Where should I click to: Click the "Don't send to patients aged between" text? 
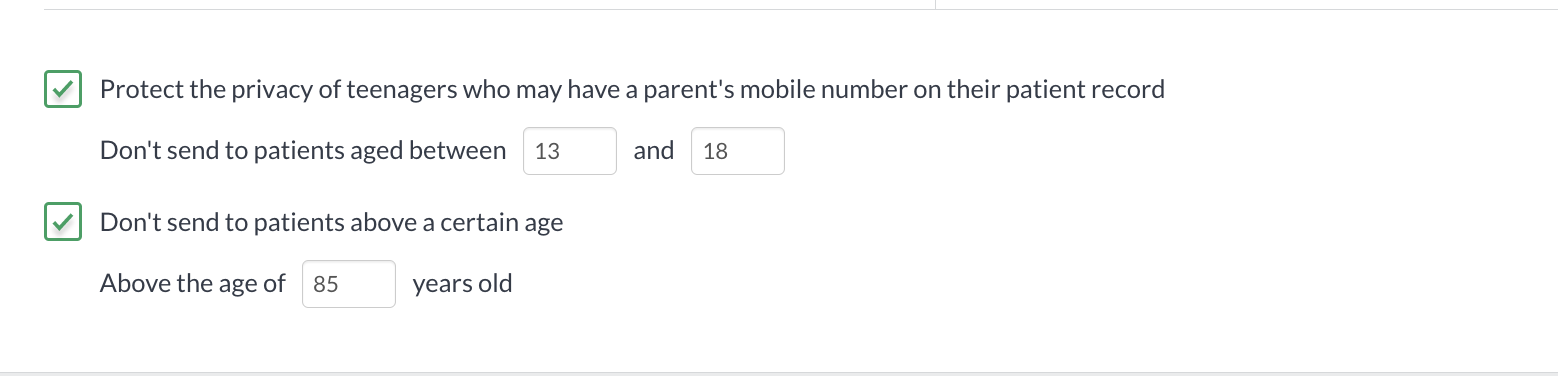tap(303, 151)
